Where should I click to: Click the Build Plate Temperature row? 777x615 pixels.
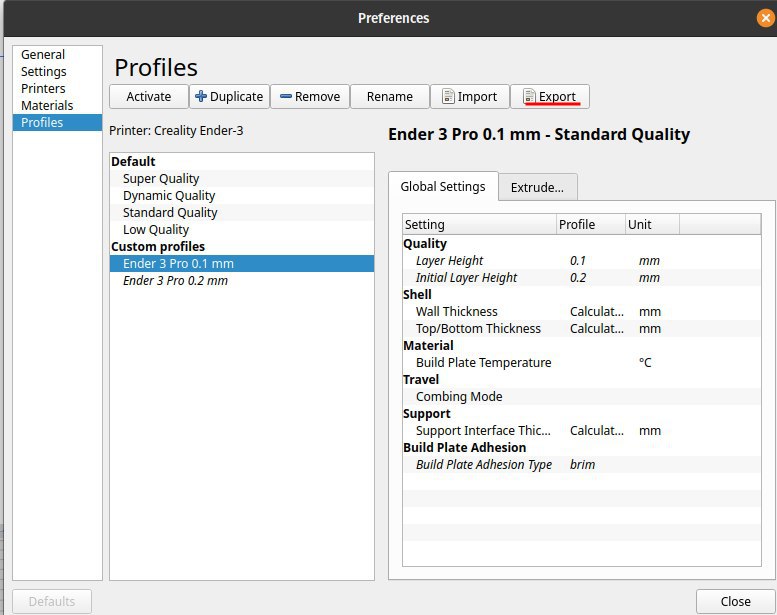[x=582, y=362]
